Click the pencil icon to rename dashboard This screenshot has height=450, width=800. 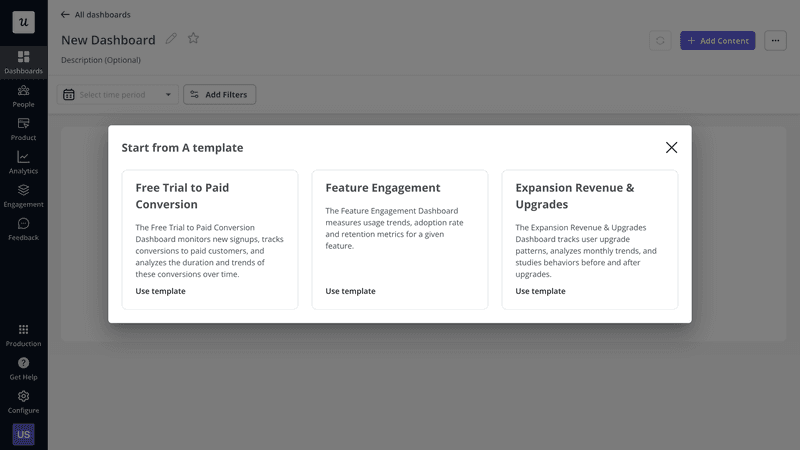[171, 39]
